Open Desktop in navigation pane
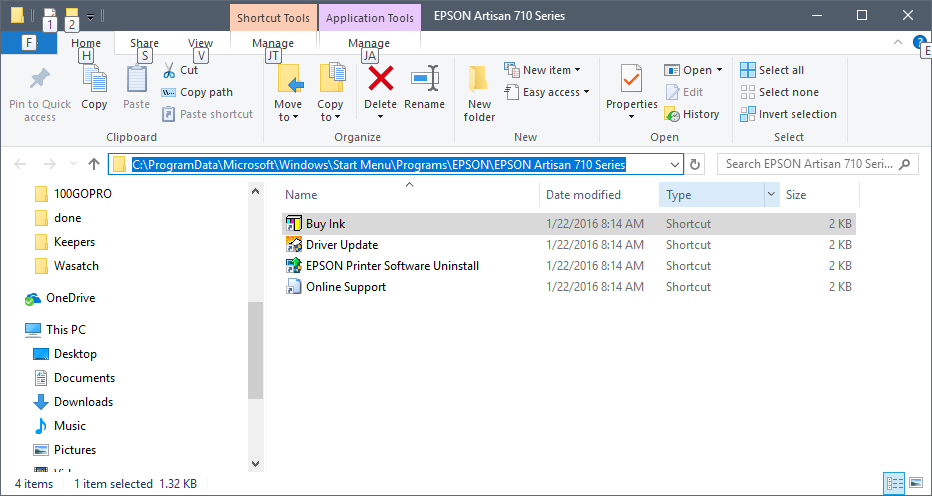Viewport: 932px width, 496px height. (x=65, y=354)
